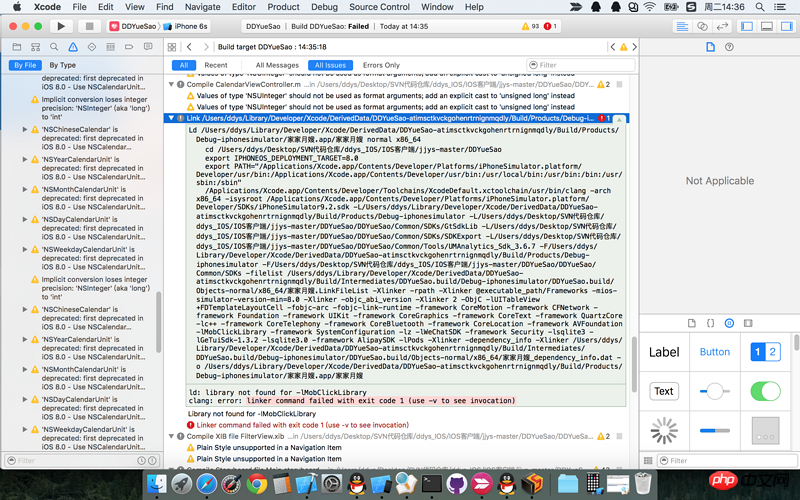800x500 pixels.
Task: Select the Linker command failed error line
Action: [x=302, y=425]
